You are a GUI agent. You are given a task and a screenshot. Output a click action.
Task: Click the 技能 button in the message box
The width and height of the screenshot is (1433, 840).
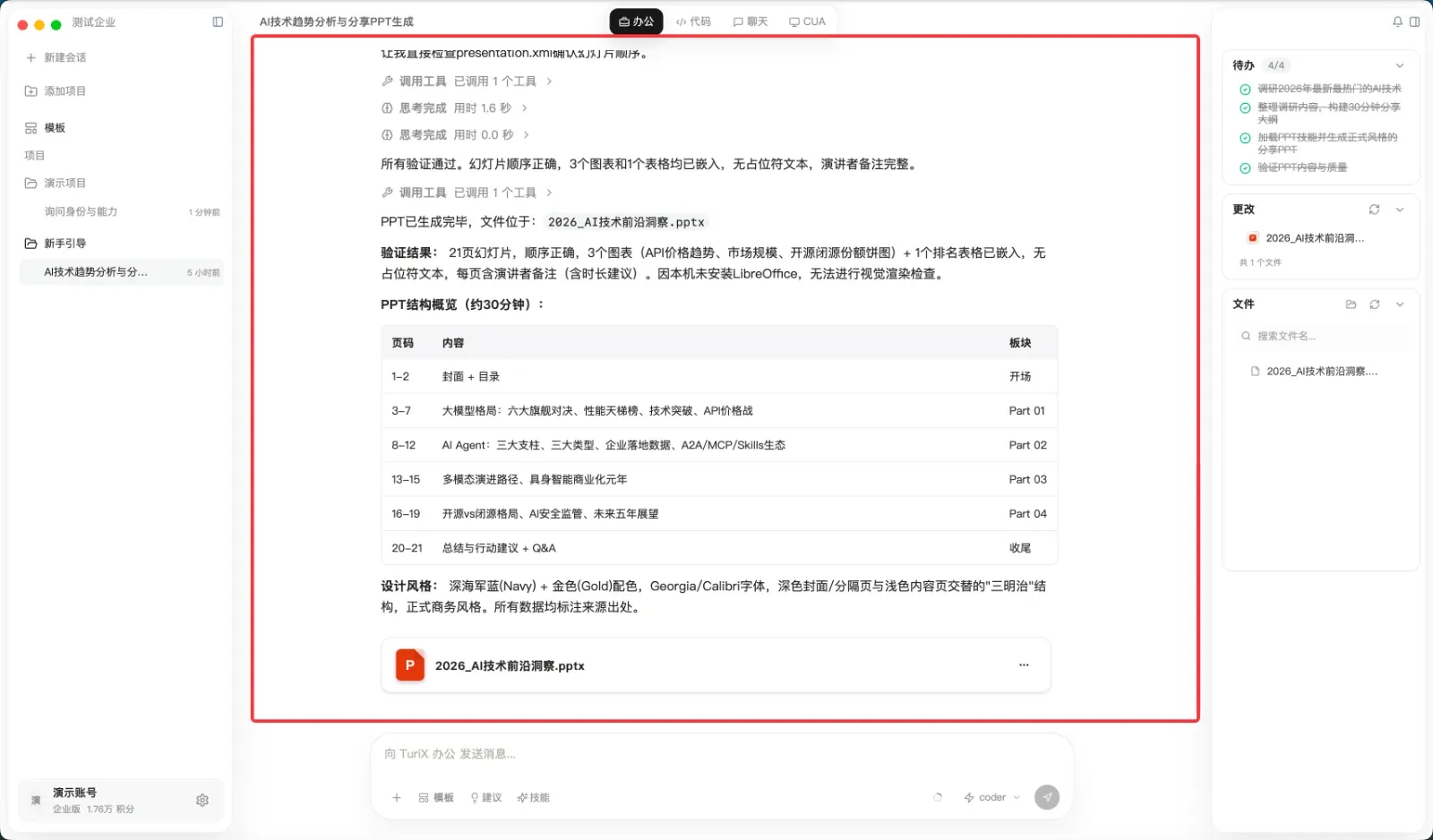(x=533, y=798)
